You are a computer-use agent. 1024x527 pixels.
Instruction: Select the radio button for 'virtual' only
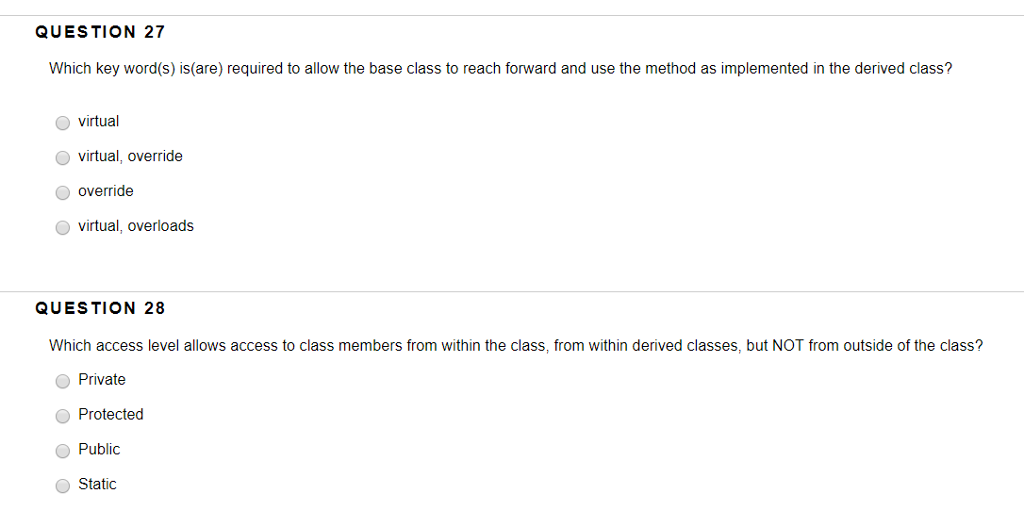63,123
